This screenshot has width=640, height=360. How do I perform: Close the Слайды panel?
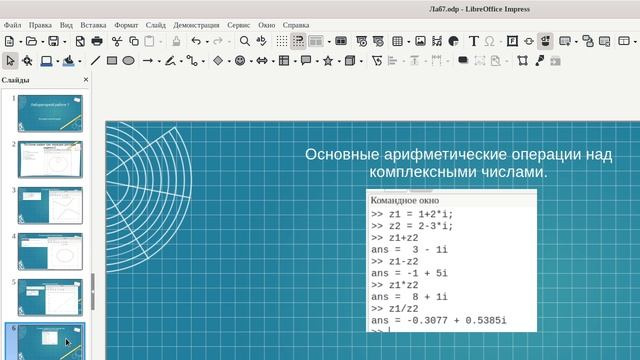click(x=86, y=80)
